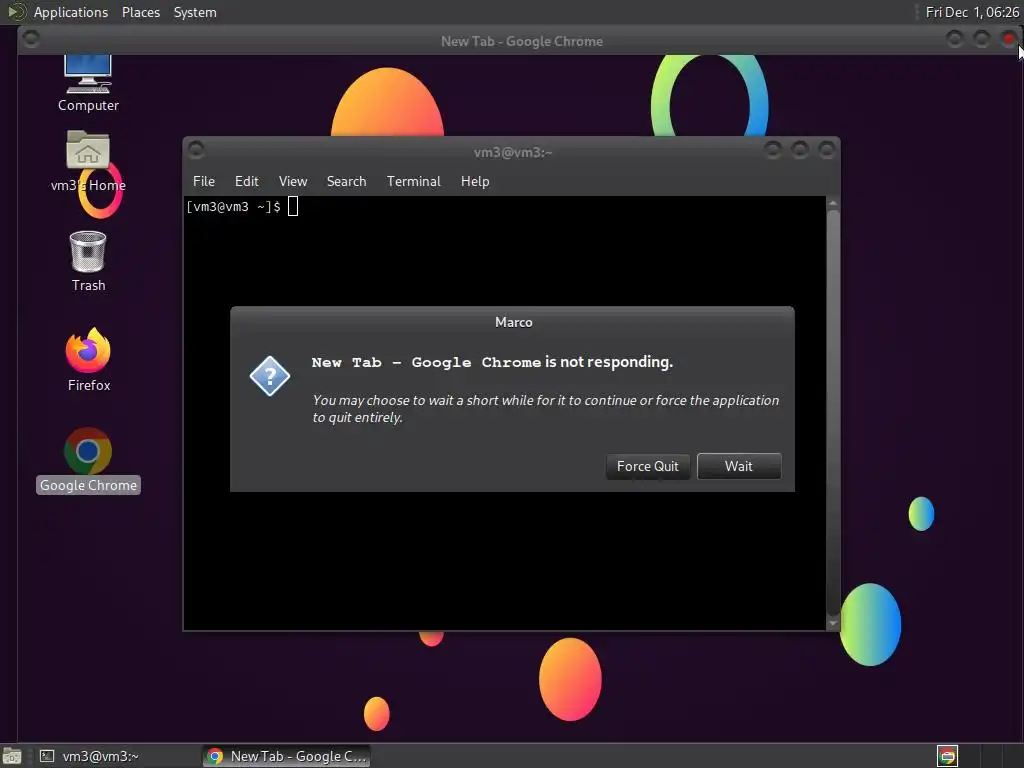Close the terminal window

tap(827, 150)
